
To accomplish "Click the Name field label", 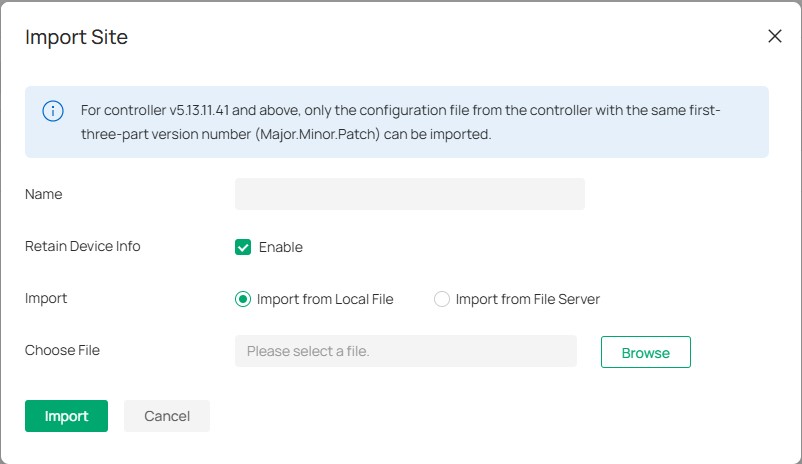I will pyautogui.click(x=44, y=194).
